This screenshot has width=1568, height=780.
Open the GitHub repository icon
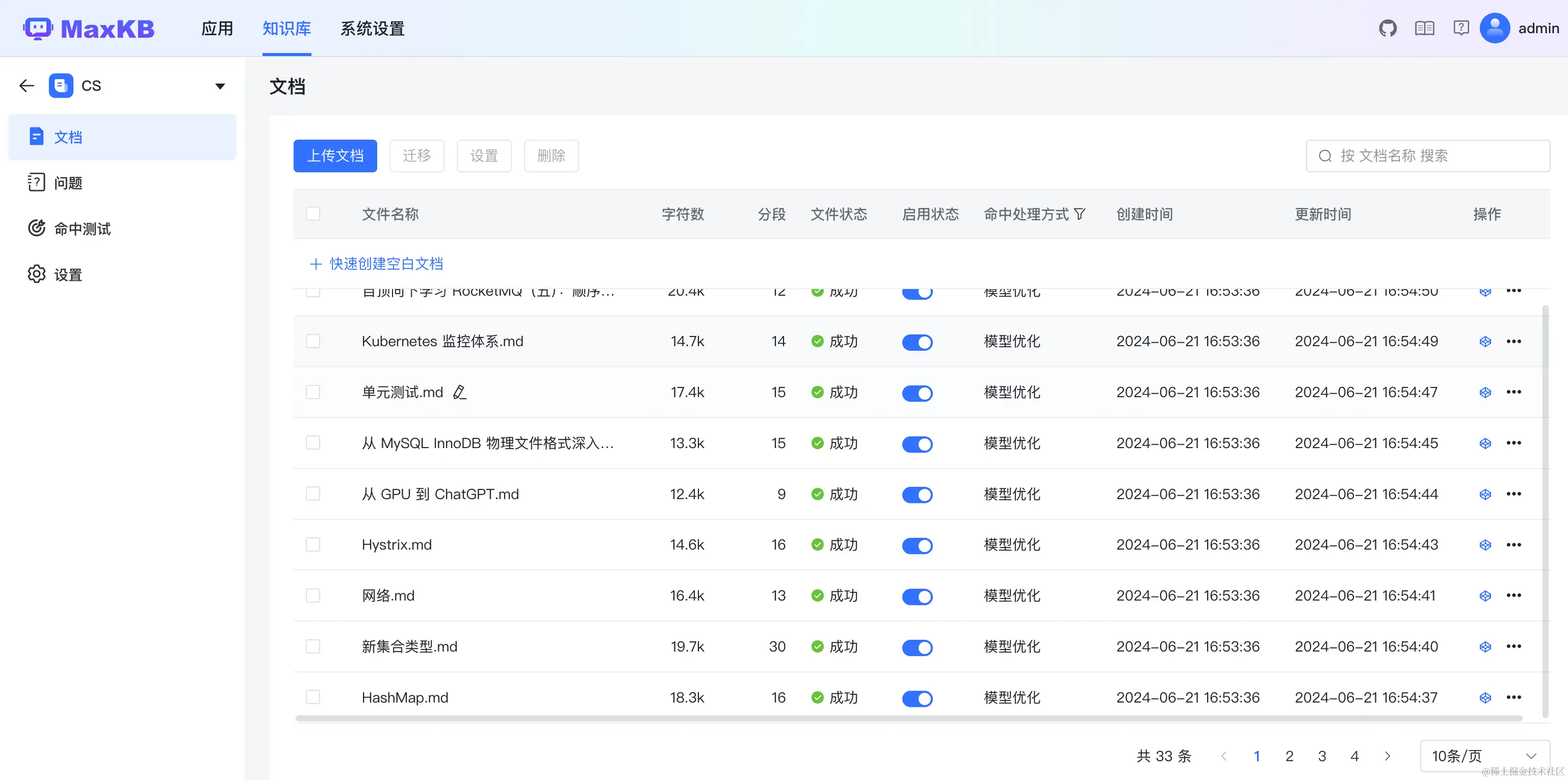tap(1389, 27)
